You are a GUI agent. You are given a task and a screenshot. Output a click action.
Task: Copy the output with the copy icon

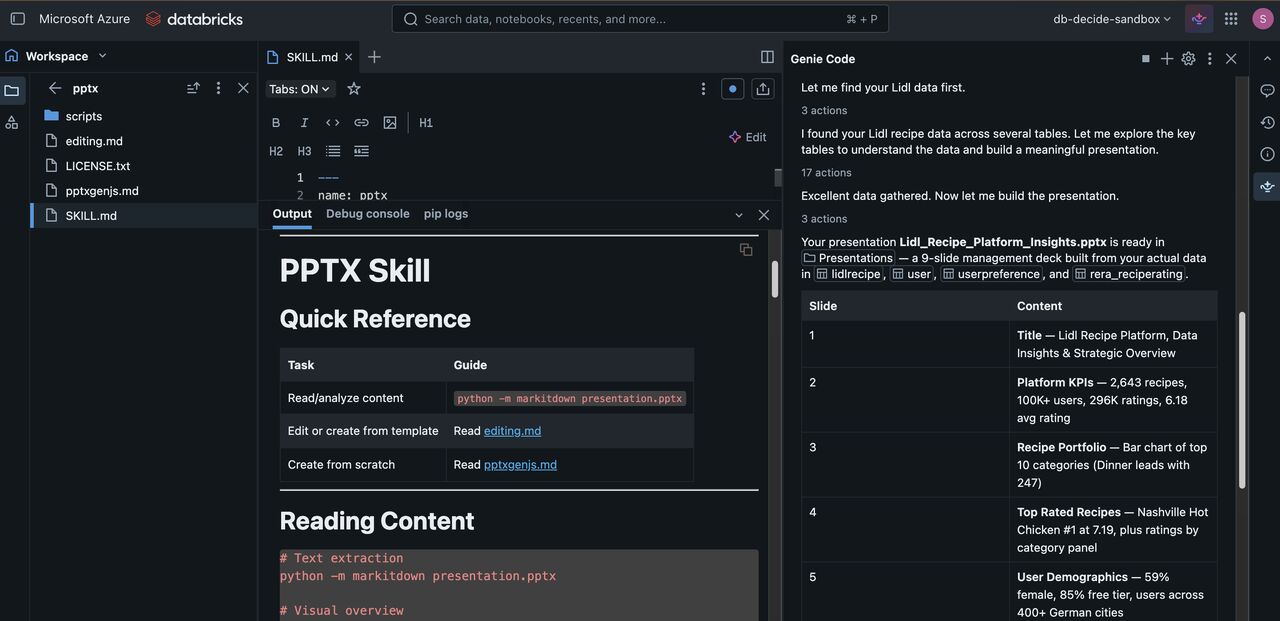pyautogui.click(x=745, y=249)
